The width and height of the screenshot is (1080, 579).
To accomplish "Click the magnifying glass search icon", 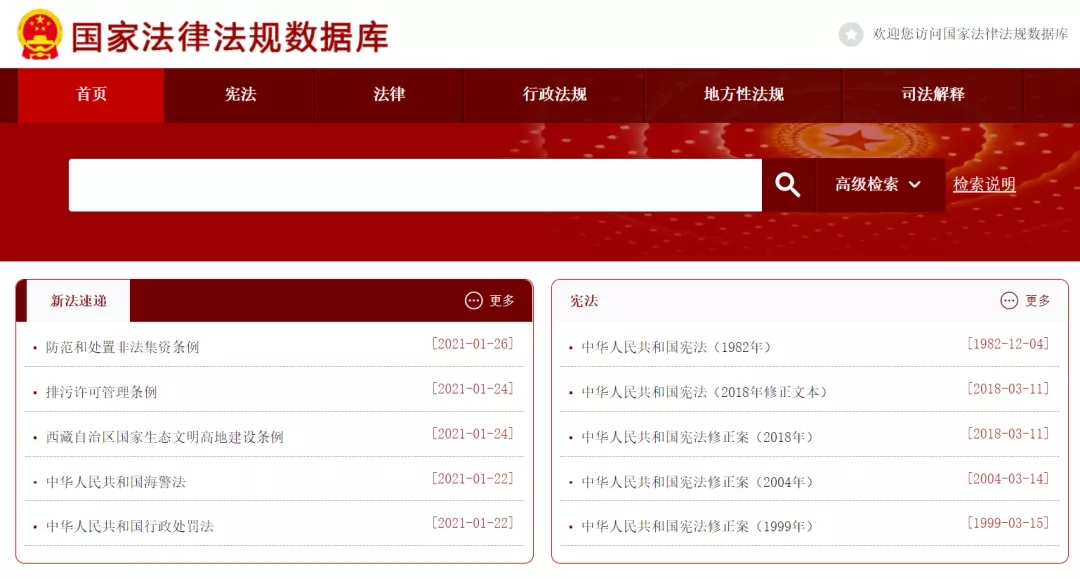I will (788, 185).
